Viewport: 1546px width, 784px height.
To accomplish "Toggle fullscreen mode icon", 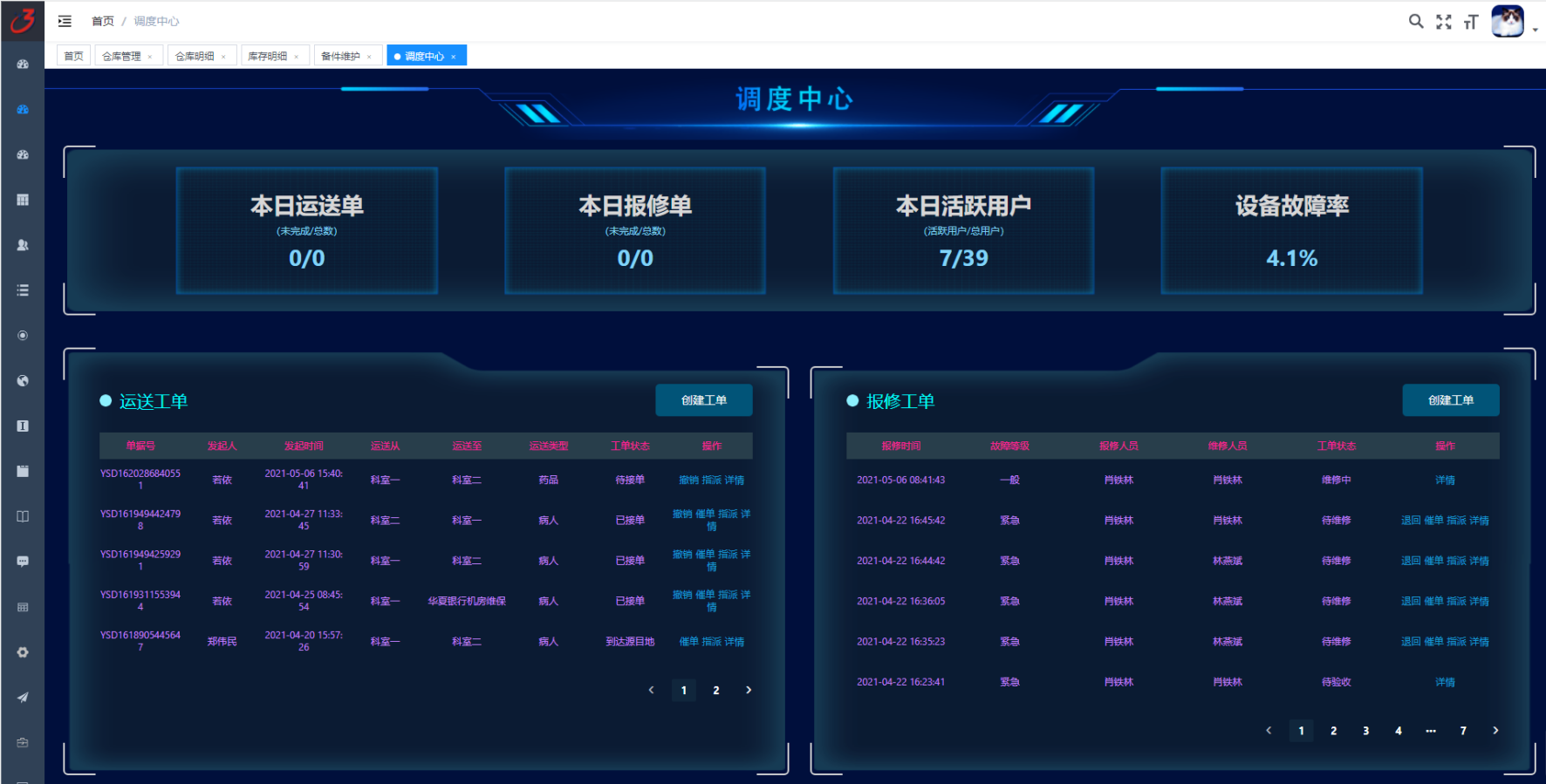I will coord(1444,22).
